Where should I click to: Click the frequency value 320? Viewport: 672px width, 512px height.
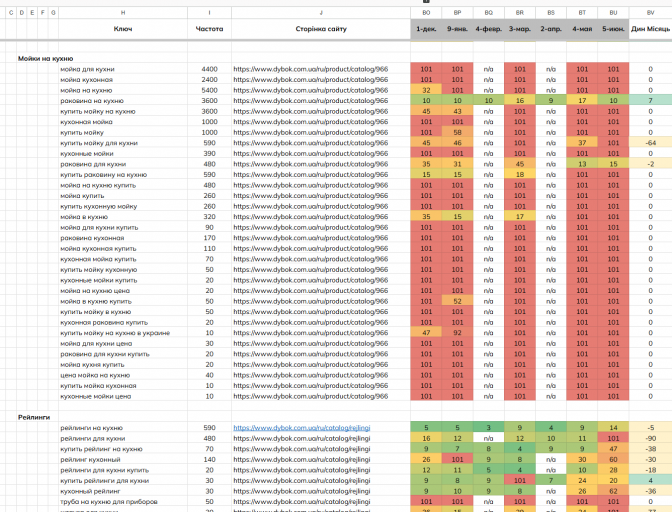coord(209,217)
